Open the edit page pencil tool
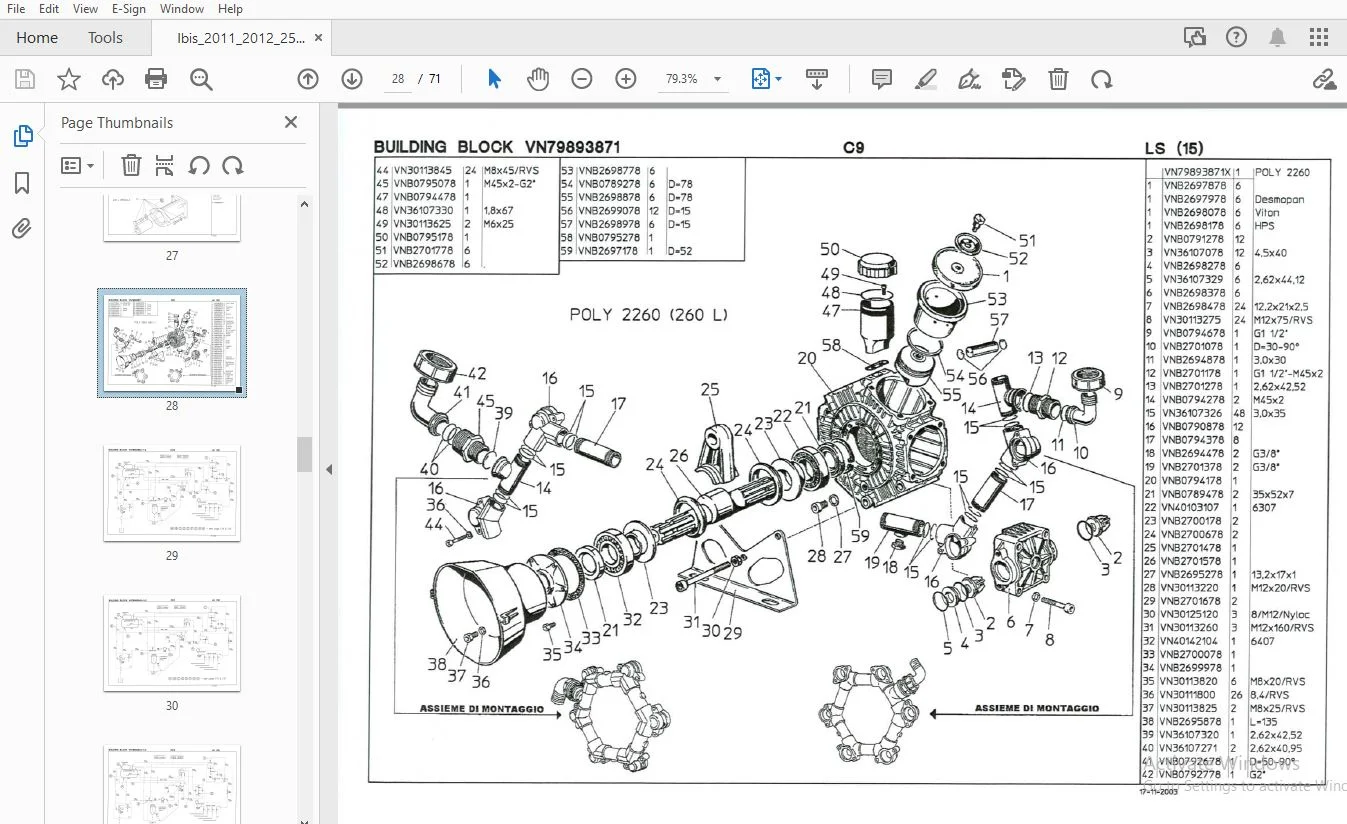Viewport: 1347px width, 824px height. 1014,79
